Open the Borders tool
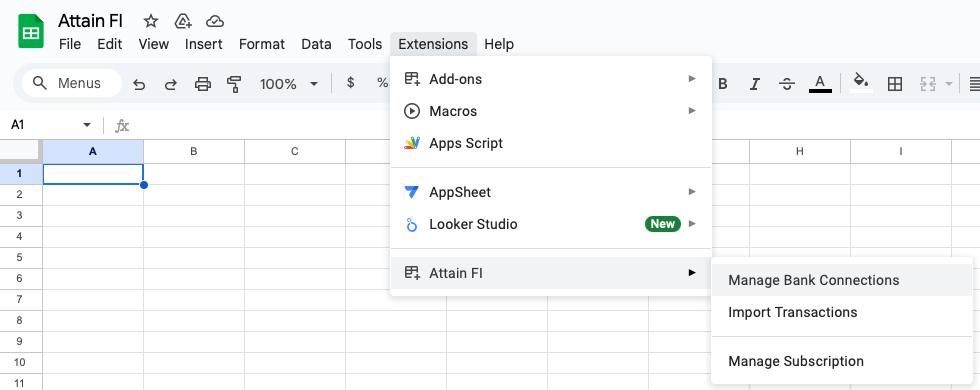The height and width of the screenshot is (390, 980). coord(895,84)
